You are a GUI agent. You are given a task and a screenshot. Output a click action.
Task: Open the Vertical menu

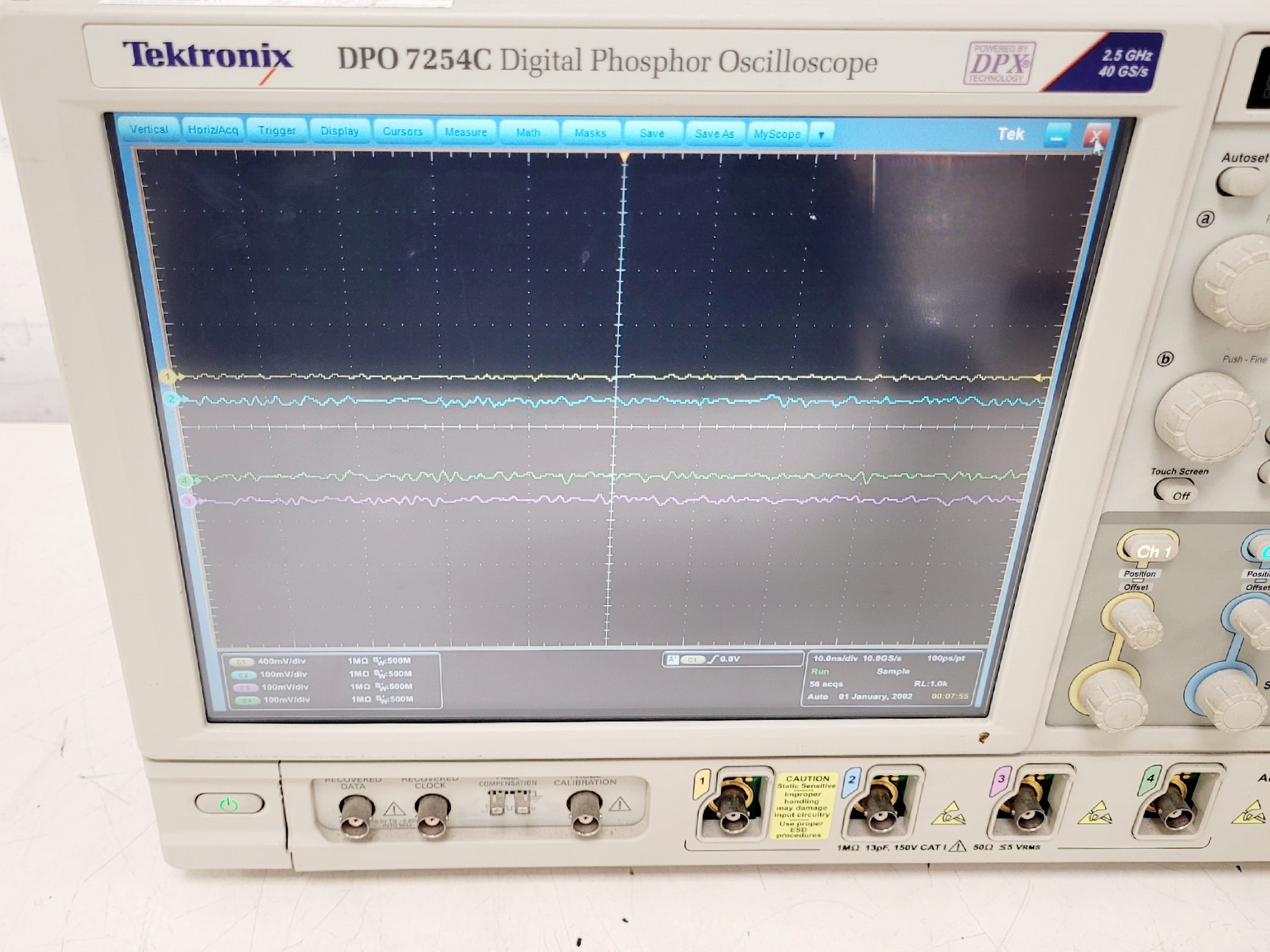[148, 129]
